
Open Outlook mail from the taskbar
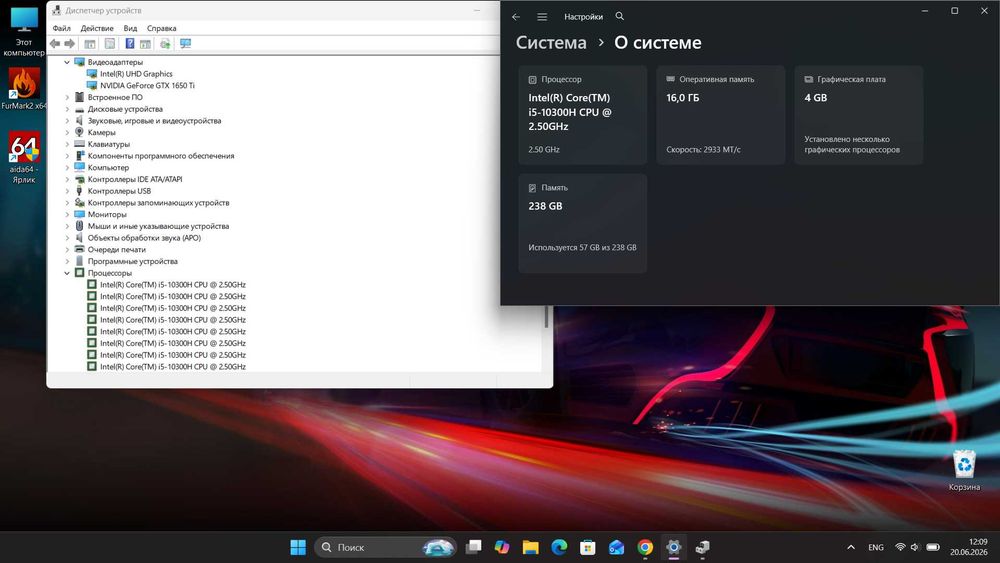click(x=617, y=547)
